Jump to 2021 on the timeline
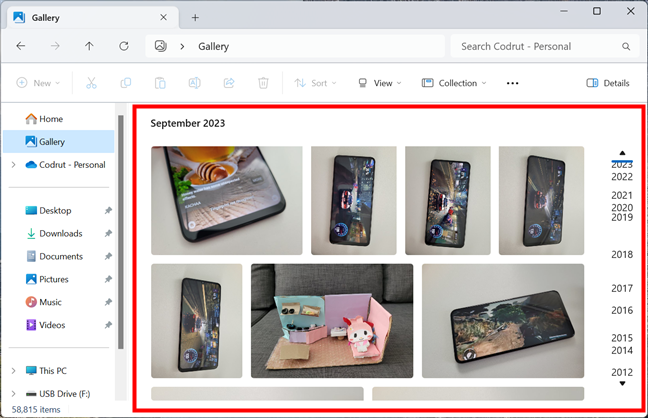This screenshot has width=648, height=418. pyautogui.click(x=622, y=195)
